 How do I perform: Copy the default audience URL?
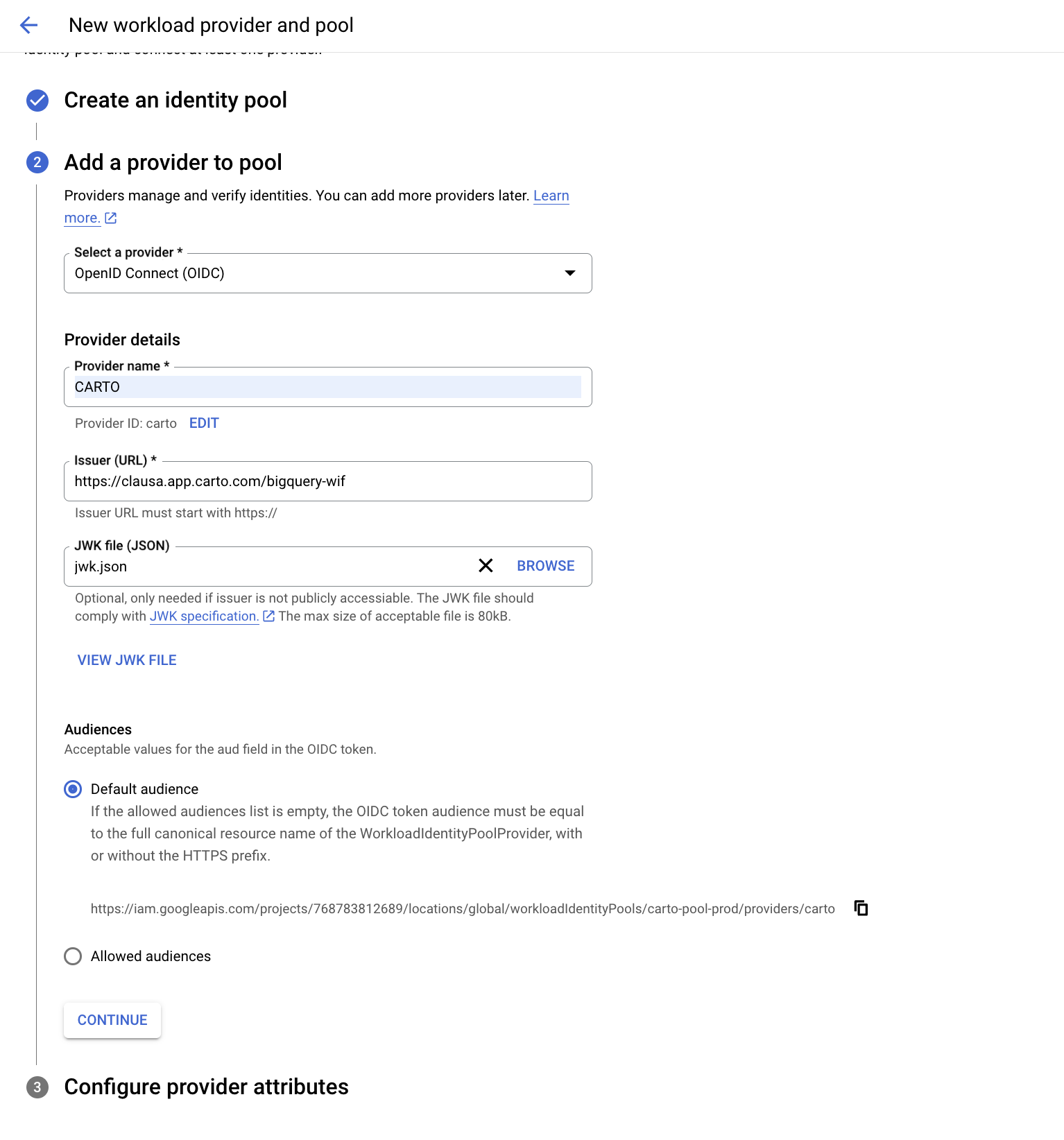click(x=861, y=908)
